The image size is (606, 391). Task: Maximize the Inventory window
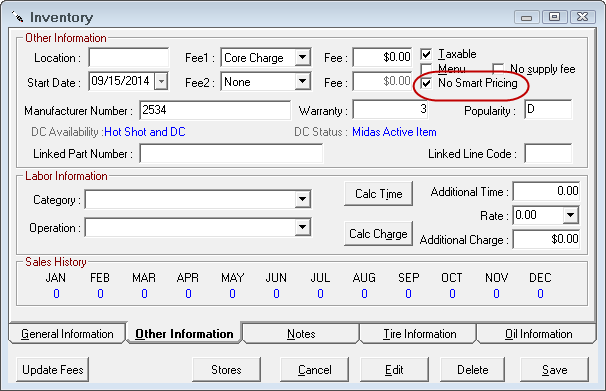(555, 17)
